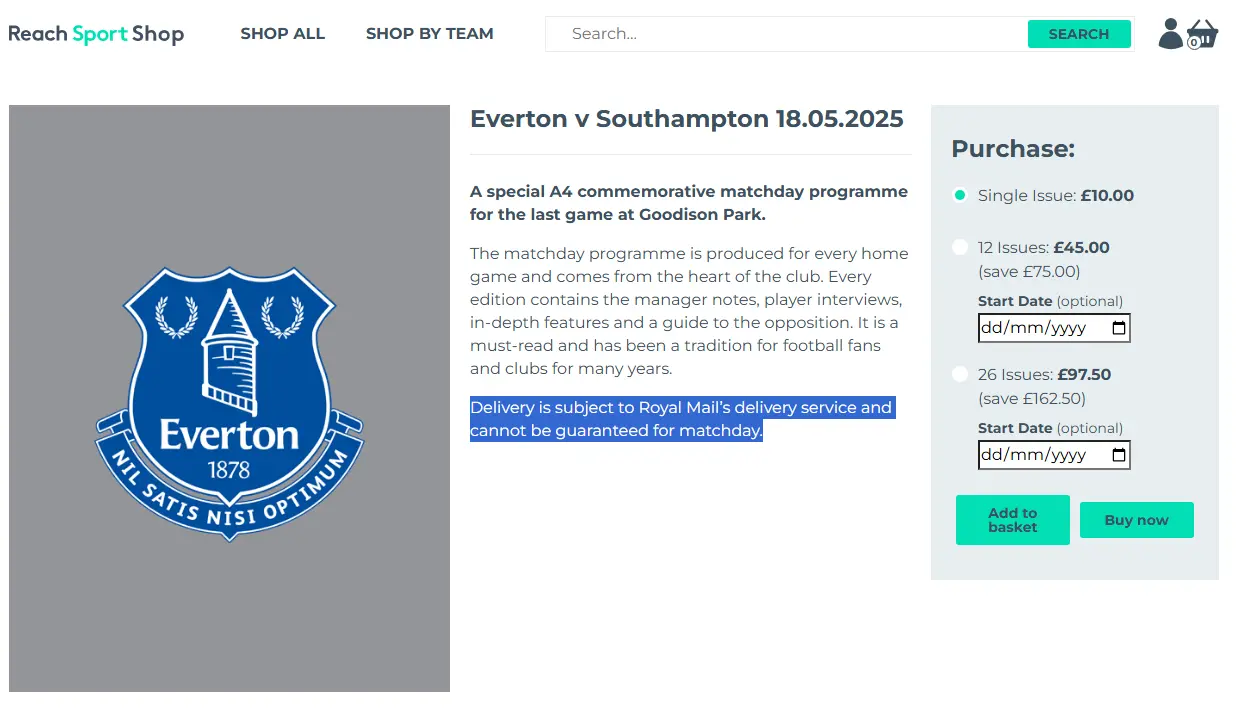Select the 12 Issues £45.00 option

point(960,247)
